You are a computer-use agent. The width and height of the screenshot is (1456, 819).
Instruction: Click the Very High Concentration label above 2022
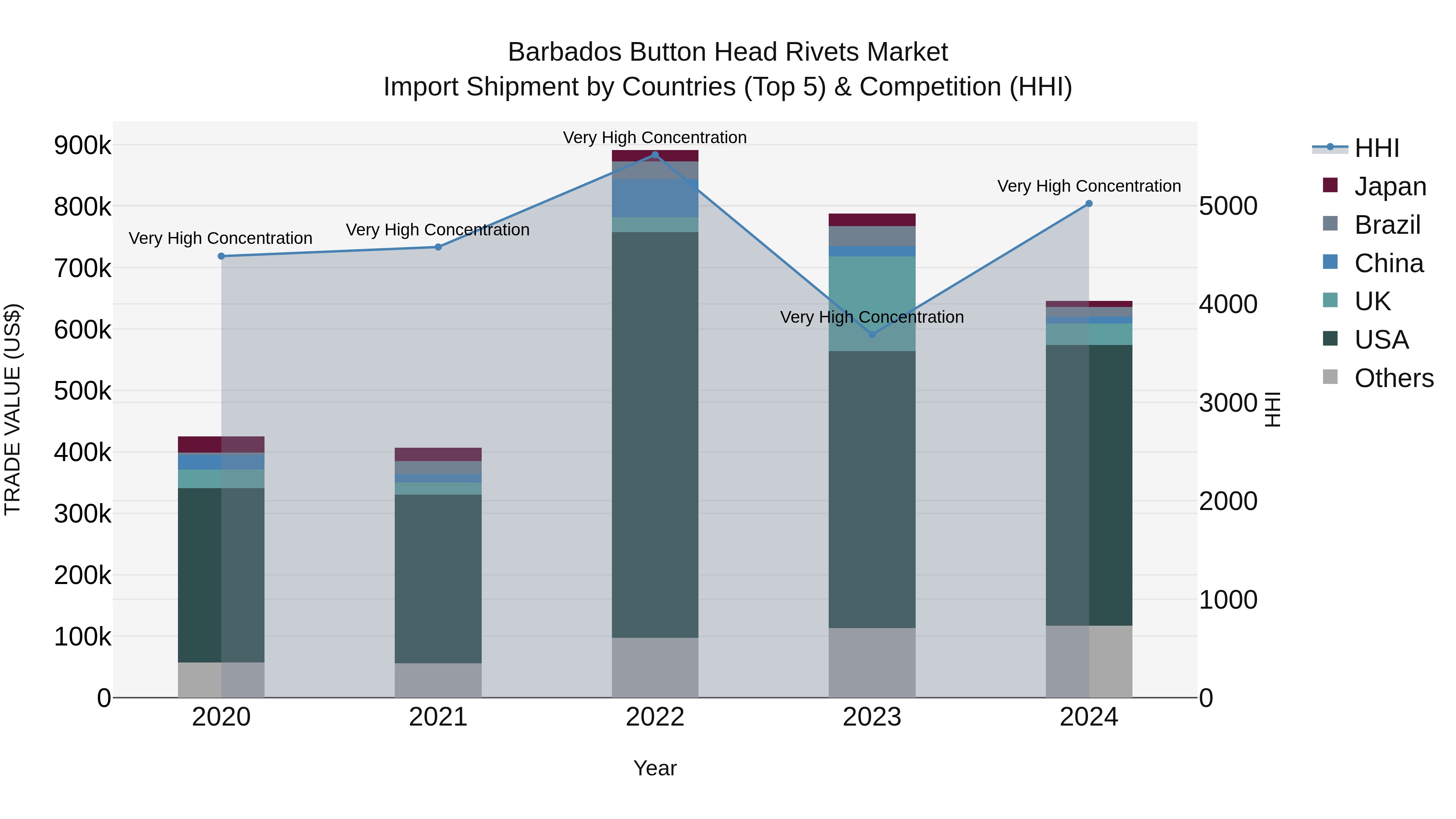pos(655,138)
